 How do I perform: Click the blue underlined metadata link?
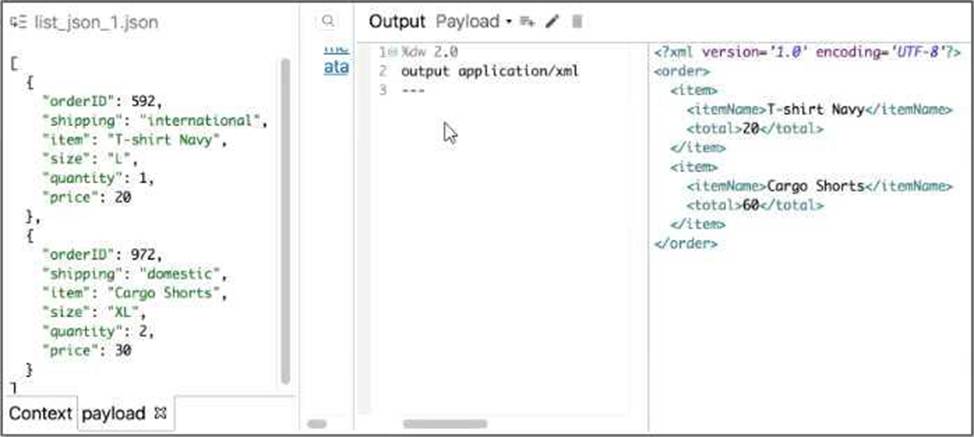click(336, 67)
